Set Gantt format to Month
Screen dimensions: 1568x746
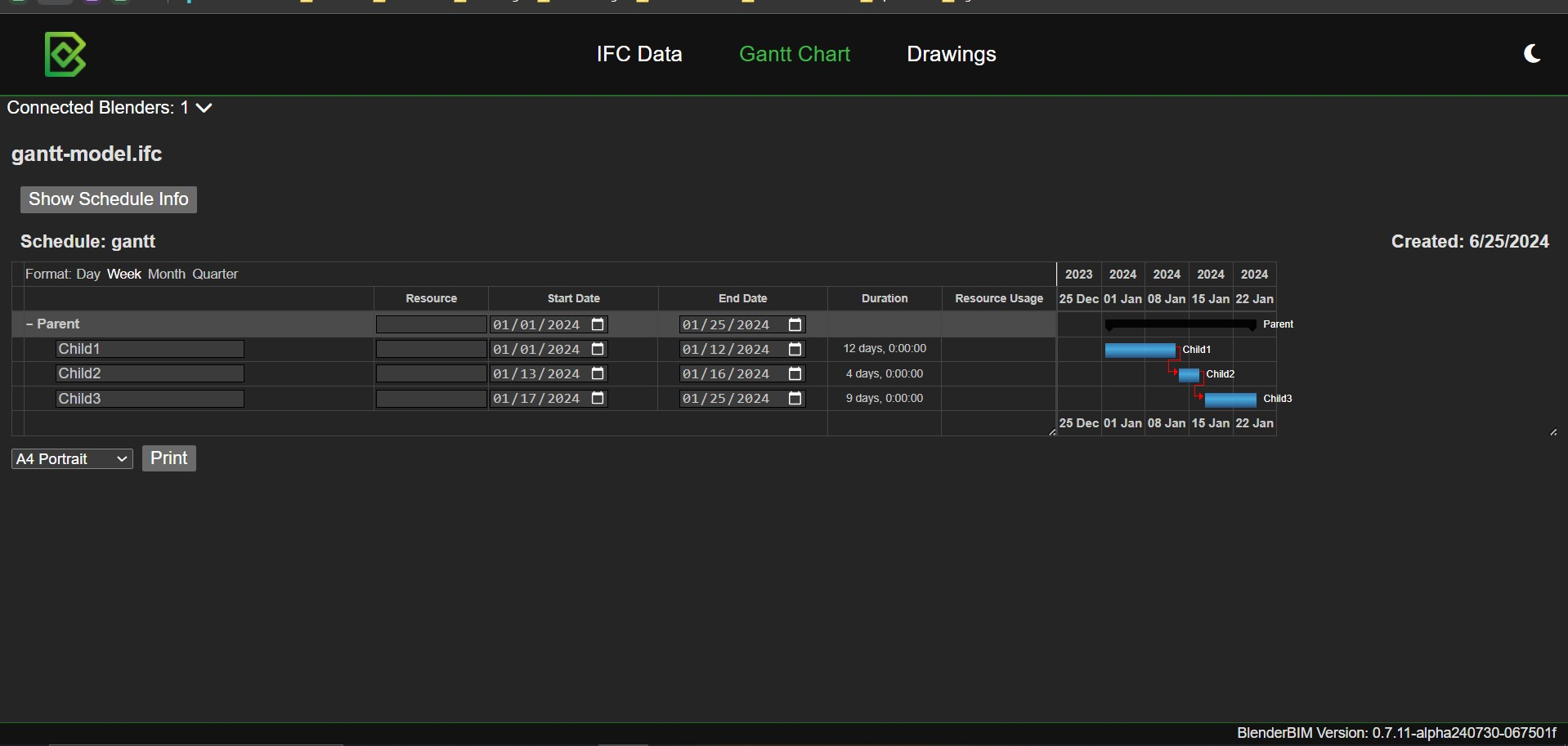[167, 274]
